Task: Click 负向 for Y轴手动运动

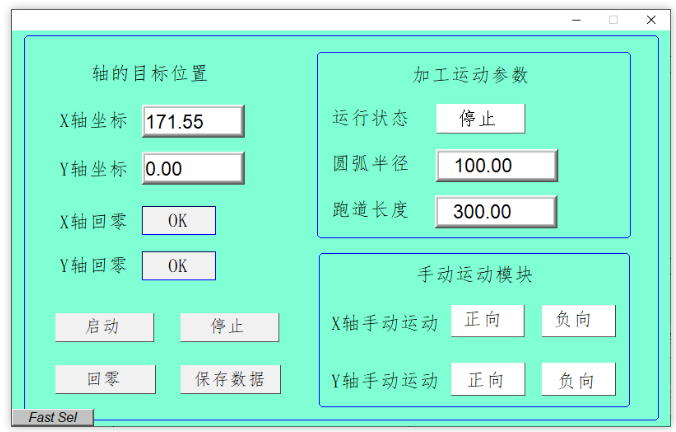Action: point(579,379)
